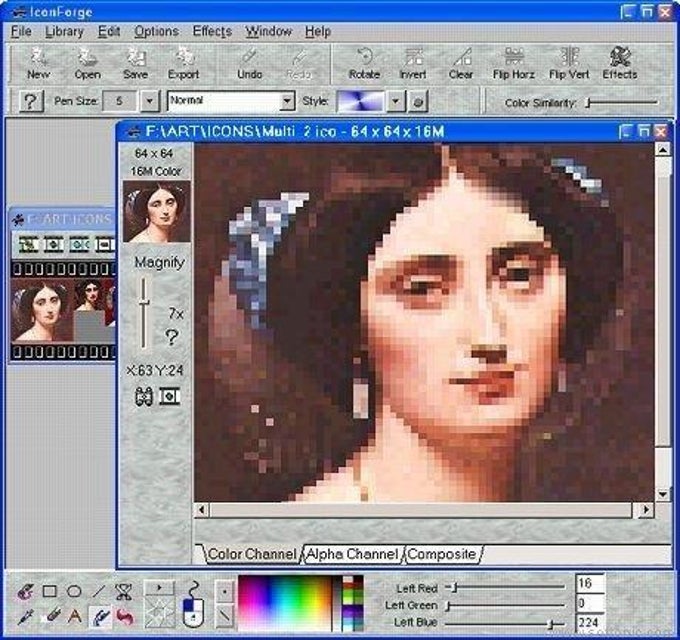Pick a color from the rainbow spectrum
The width and height of the screenshot is (680, 640).
285,603
